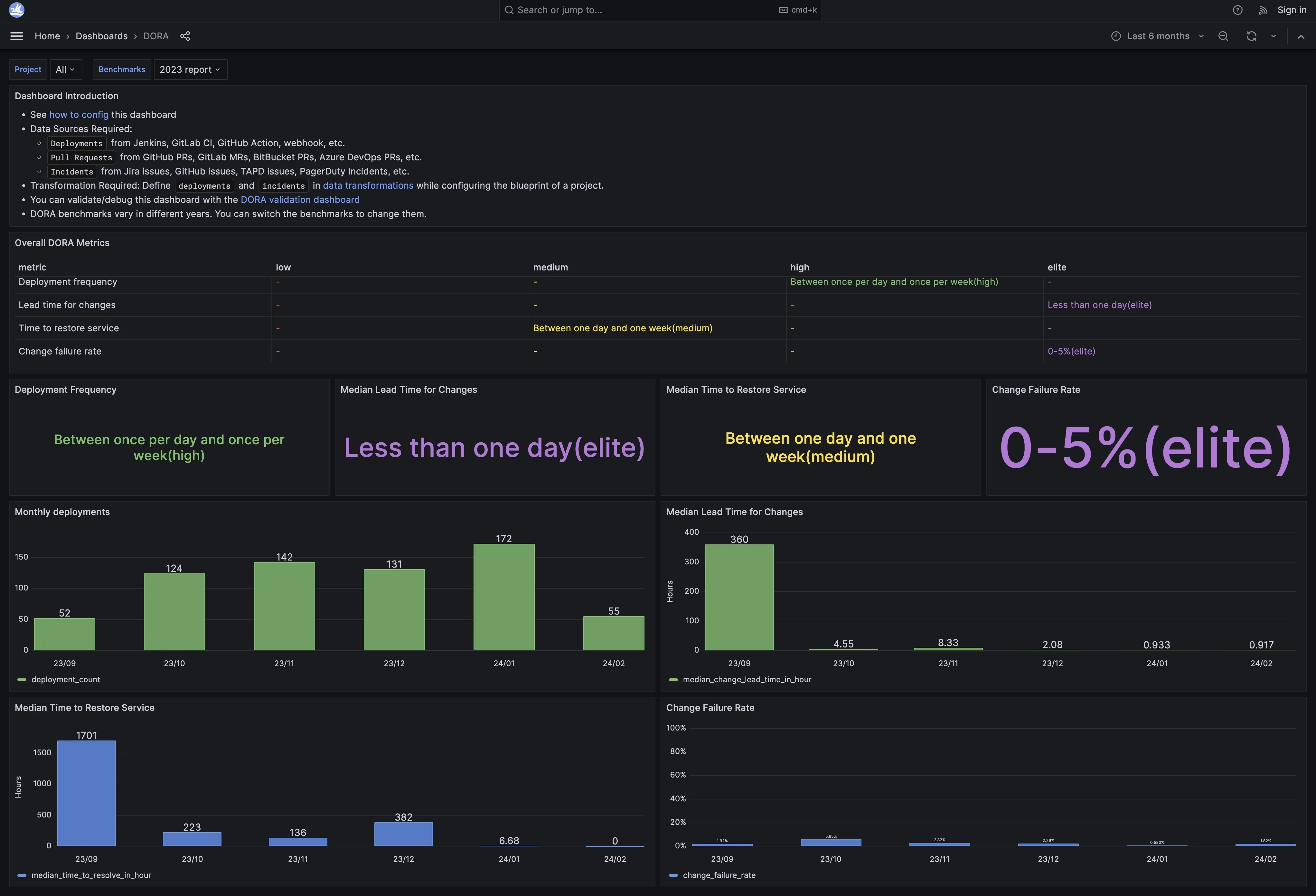Click the median_time_to_resolve_in_hour legend color swatch
The image size is (1316, 896).
(22, 876)
